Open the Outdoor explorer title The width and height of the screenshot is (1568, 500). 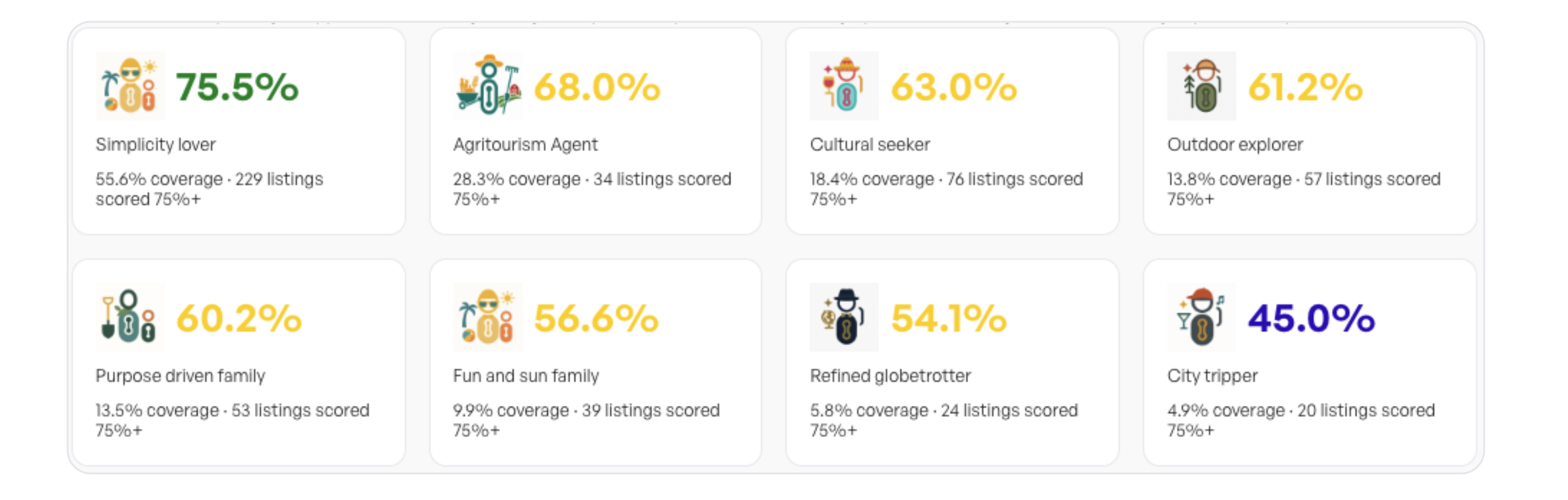[1235, 144]
